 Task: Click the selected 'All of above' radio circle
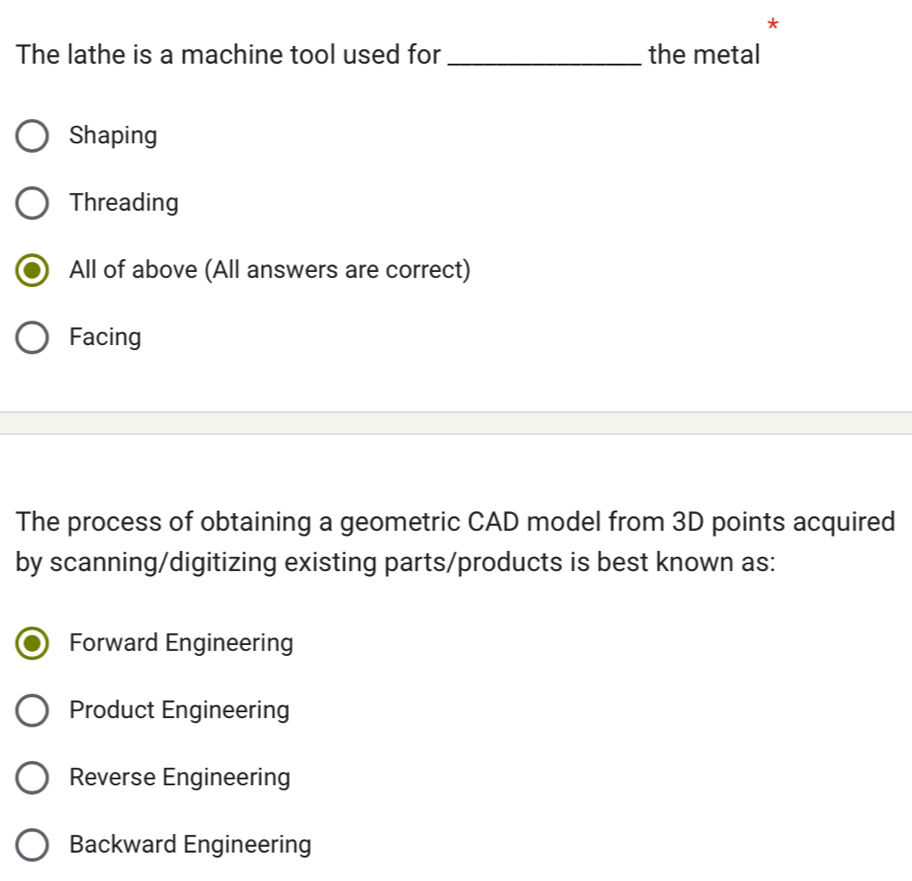pos(33,271)
